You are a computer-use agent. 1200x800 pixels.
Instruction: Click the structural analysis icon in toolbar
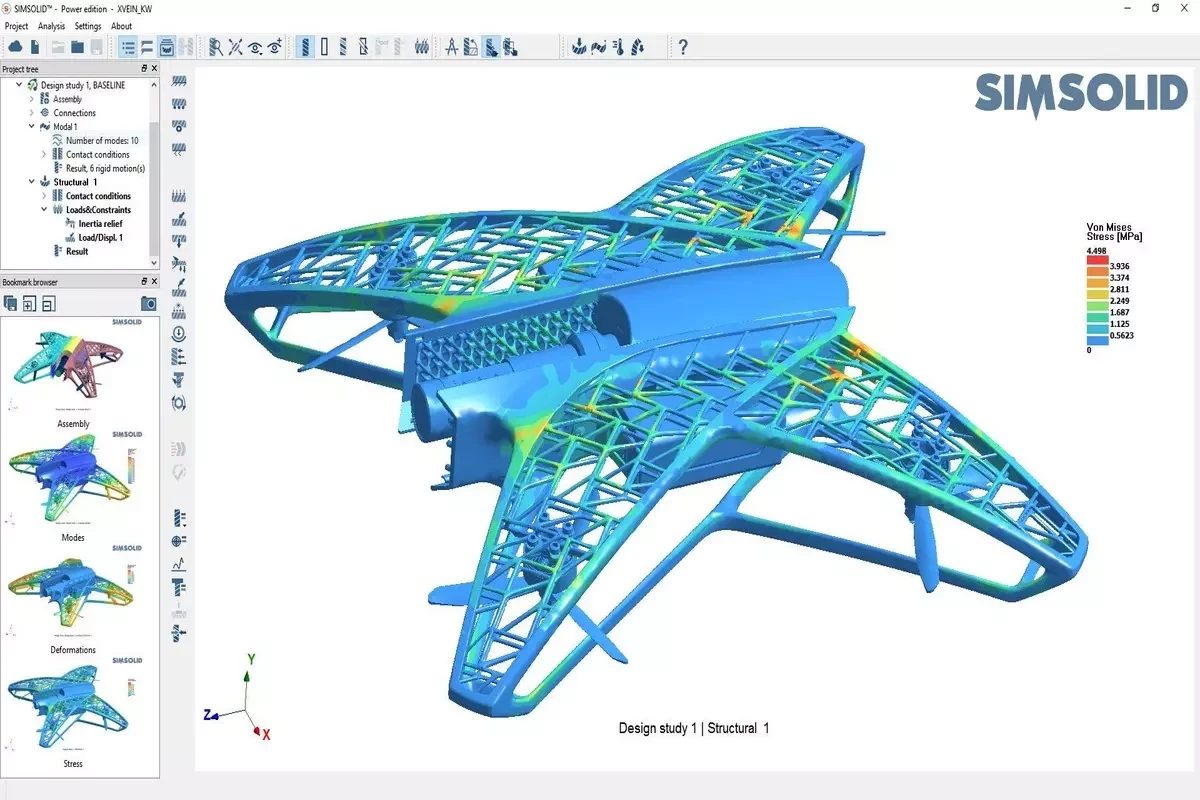(x=578, y=46)
